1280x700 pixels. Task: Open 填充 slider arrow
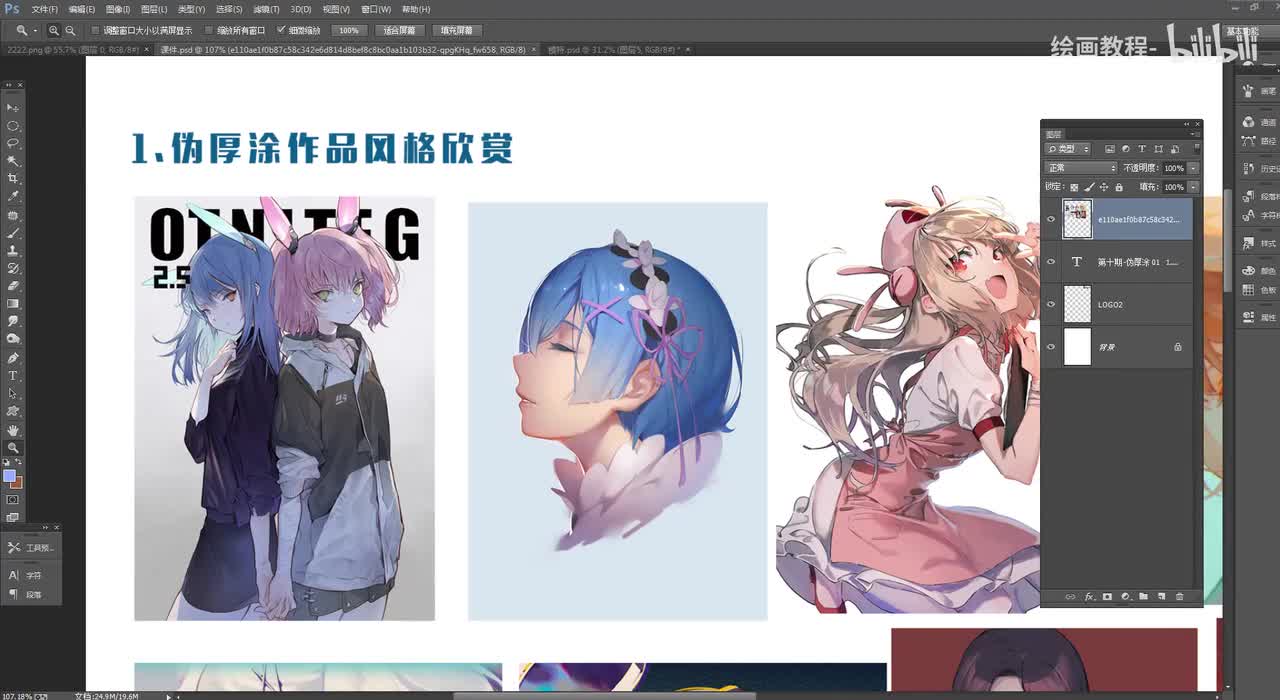pyautogui.click(x=1193, y=187)
